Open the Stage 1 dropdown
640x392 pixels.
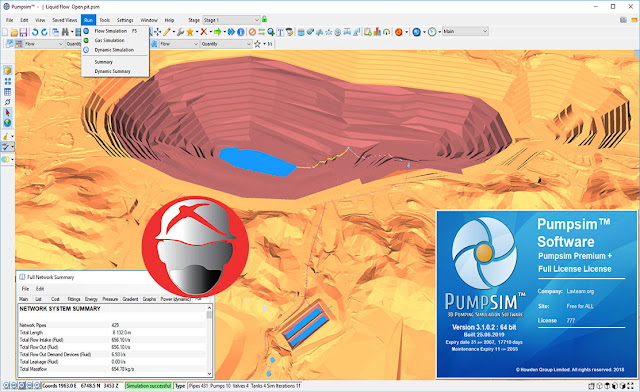[x=231, y=20]
